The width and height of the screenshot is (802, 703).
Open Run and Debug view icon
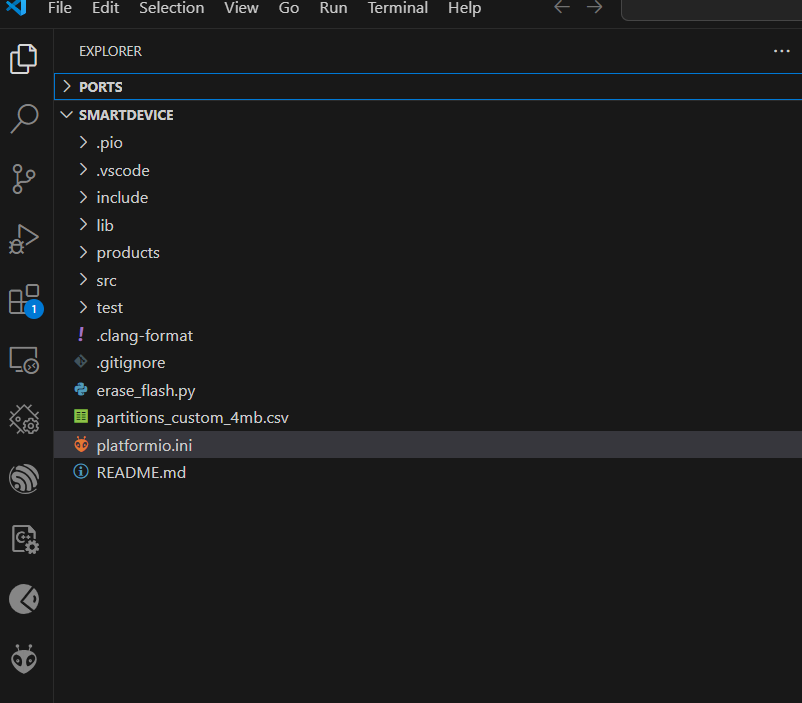(24, 239)
